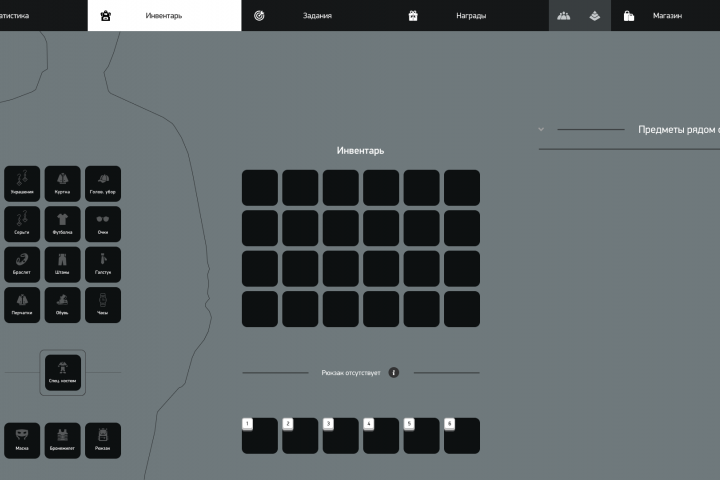Select the Обувь shoes slot

tap(62, 305)
